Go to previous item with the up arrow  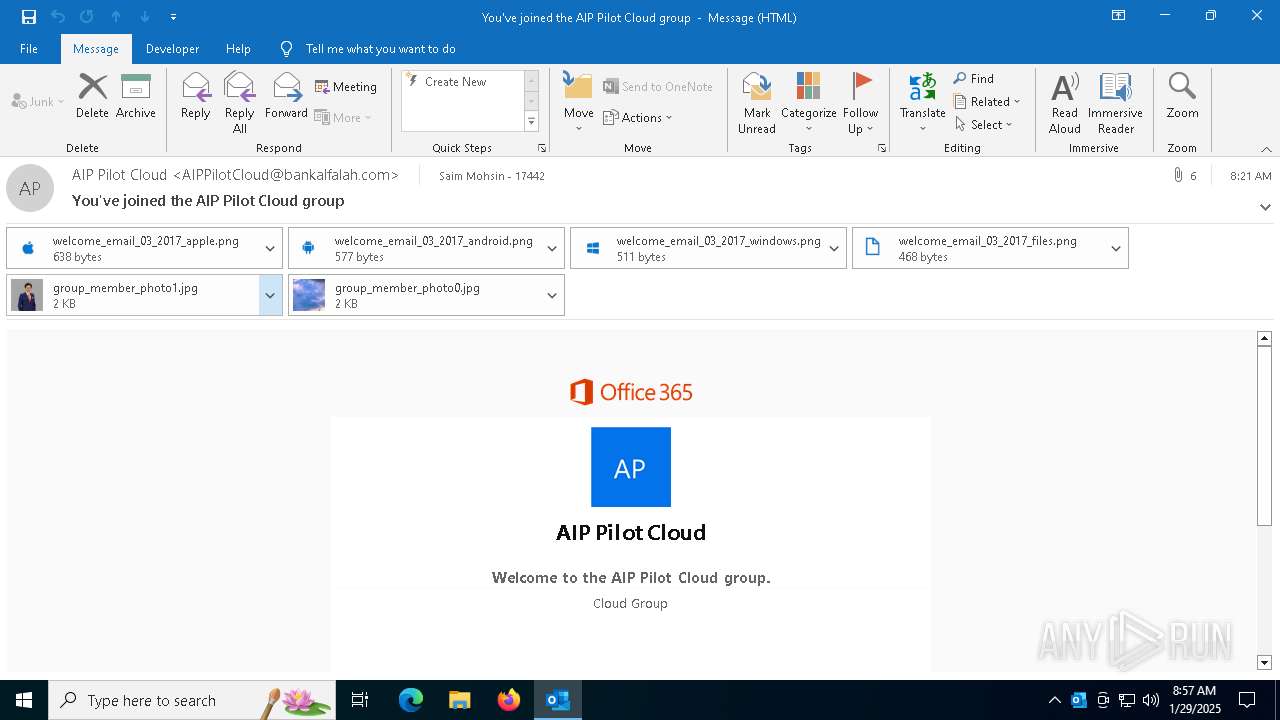(x=116, y=16)
